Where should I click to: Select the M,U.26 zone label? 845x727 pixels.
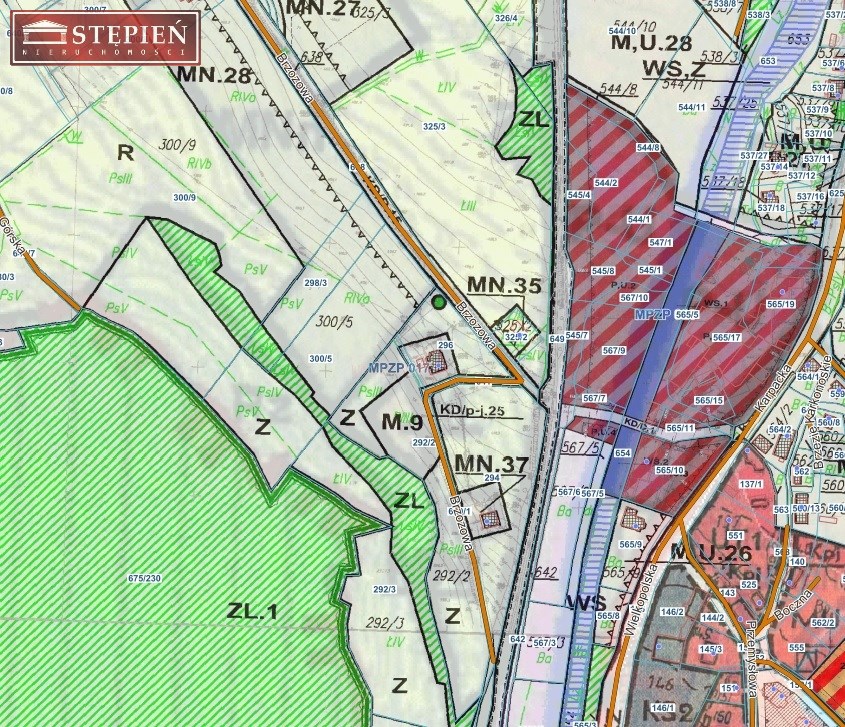pyautogui.click(x=710, y=552)
